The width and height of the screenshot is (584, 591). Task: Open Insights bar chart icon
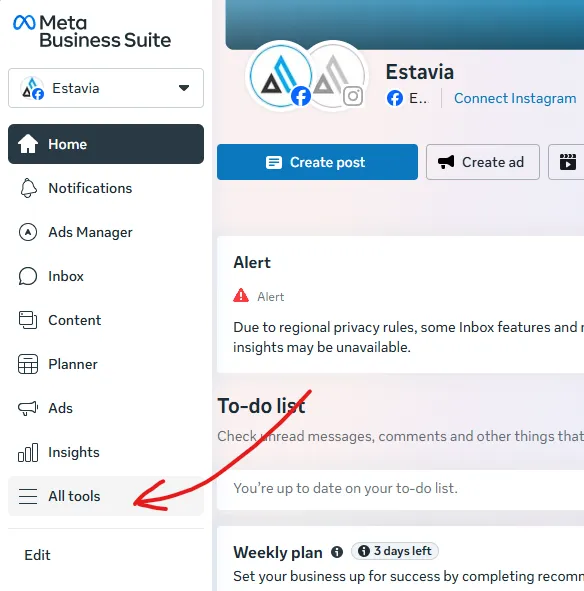pos(28,452)
